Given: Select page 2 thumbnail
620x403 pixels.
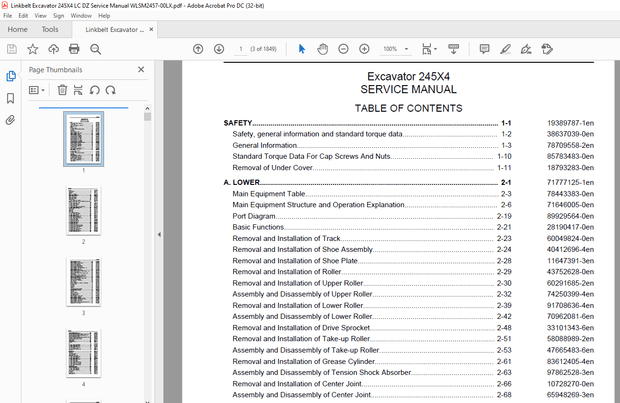Looking at the screenshot, I should point(83,210).
